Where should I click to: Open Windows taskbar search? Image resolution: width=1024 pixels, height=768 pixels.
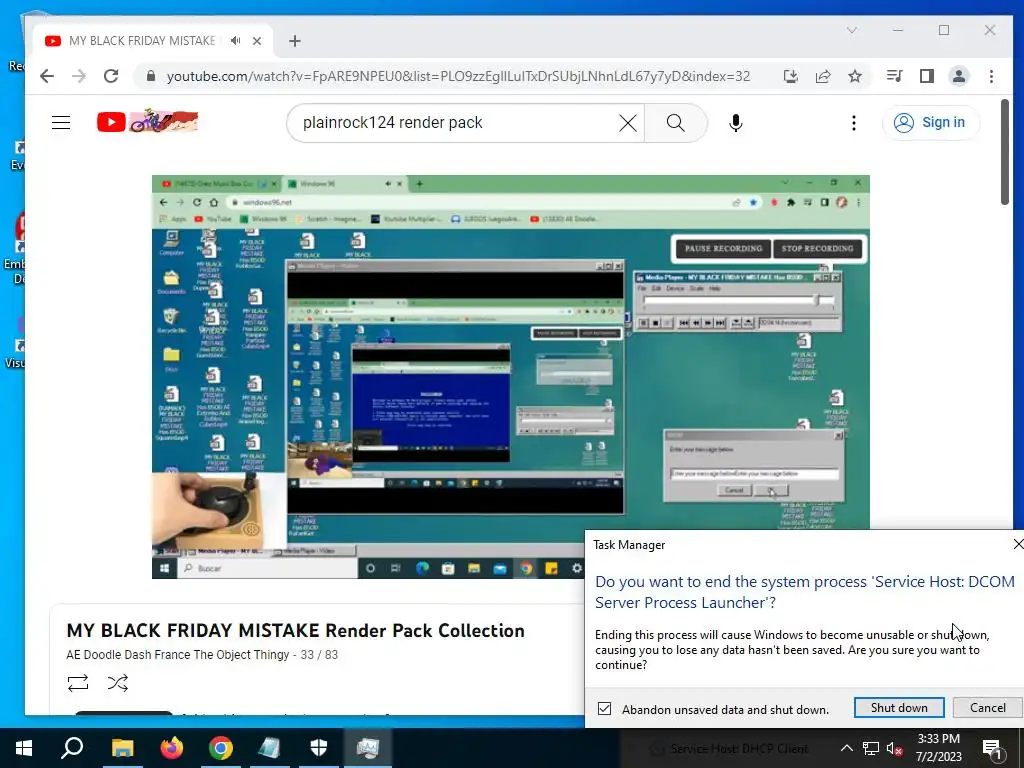[72, 748]
